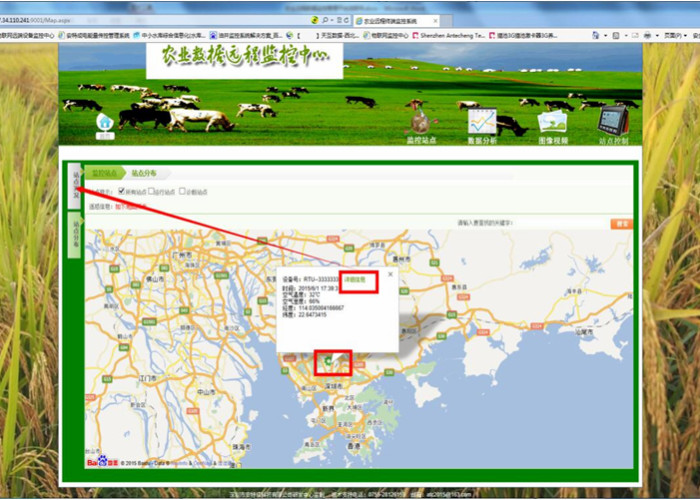The width and height of the screenshot is (700, 500).
Task: Open the 页面(P) page dropdown menu
Action: pos(674,35)
